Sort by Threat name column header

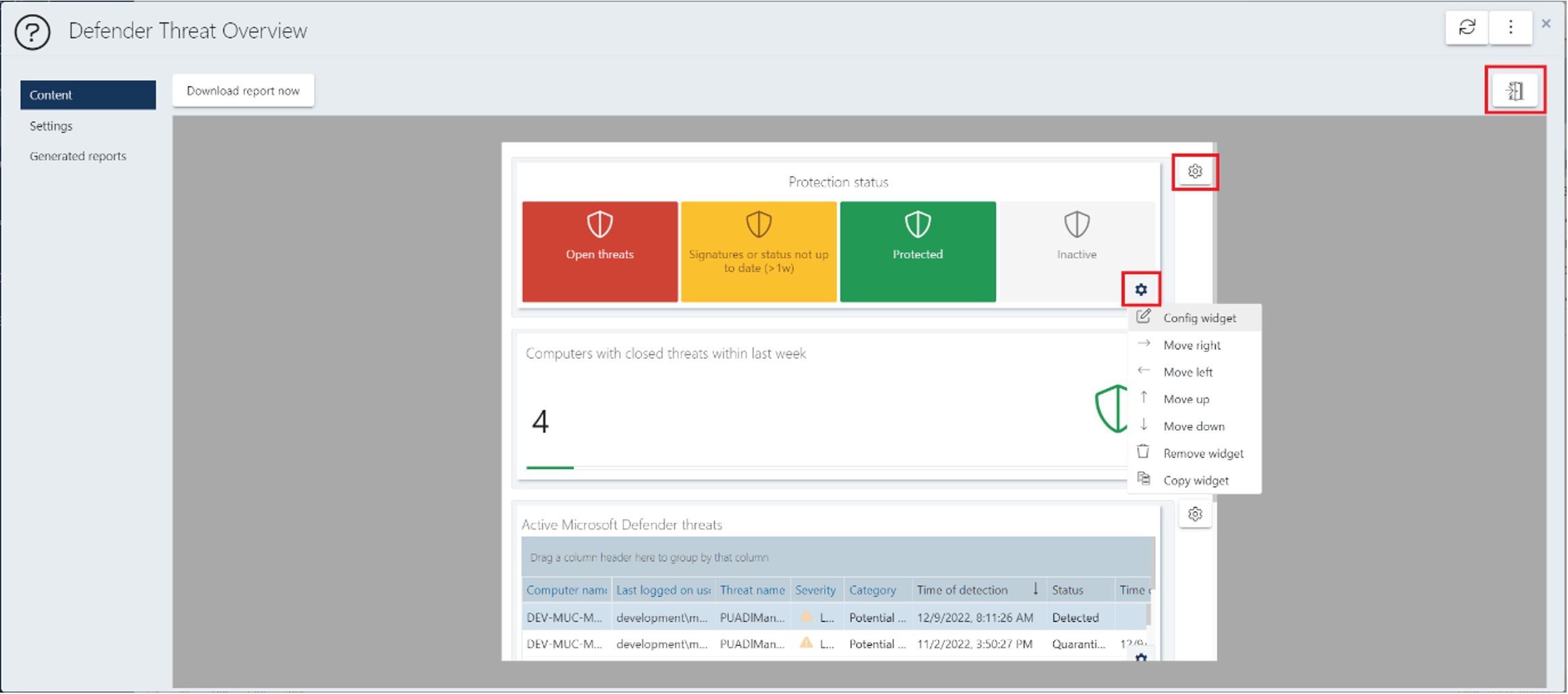[x=752, y=590]
